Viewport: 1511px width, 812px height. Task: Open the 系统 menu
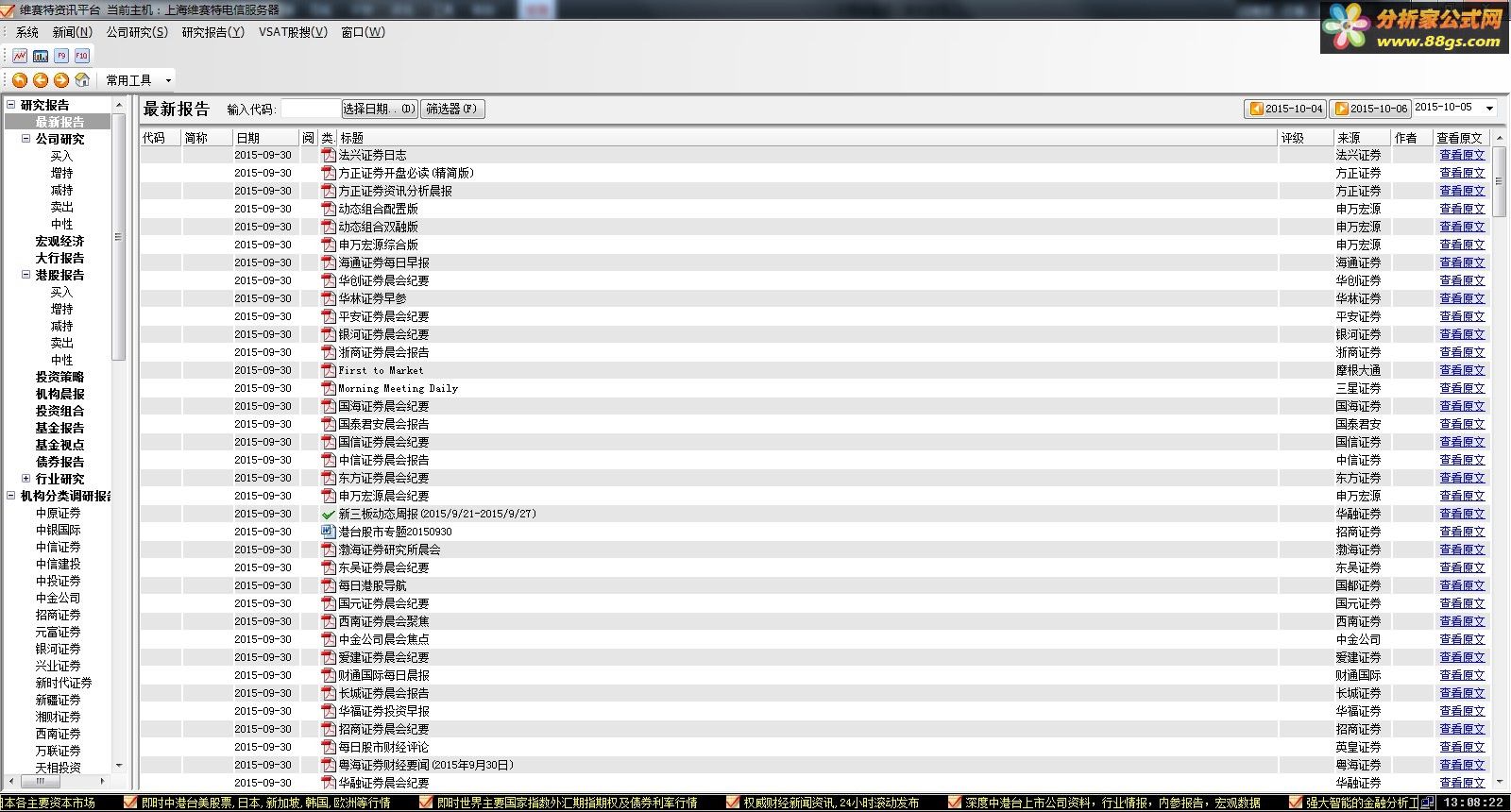27,32
